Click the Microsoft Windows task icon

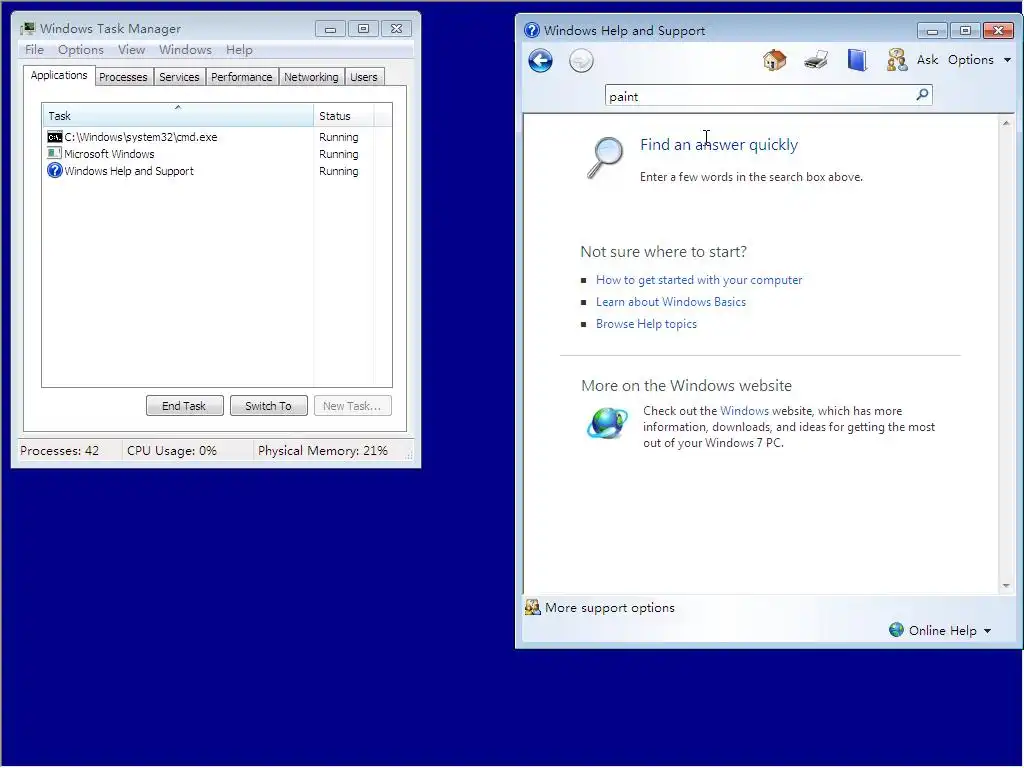click(55, 153)
